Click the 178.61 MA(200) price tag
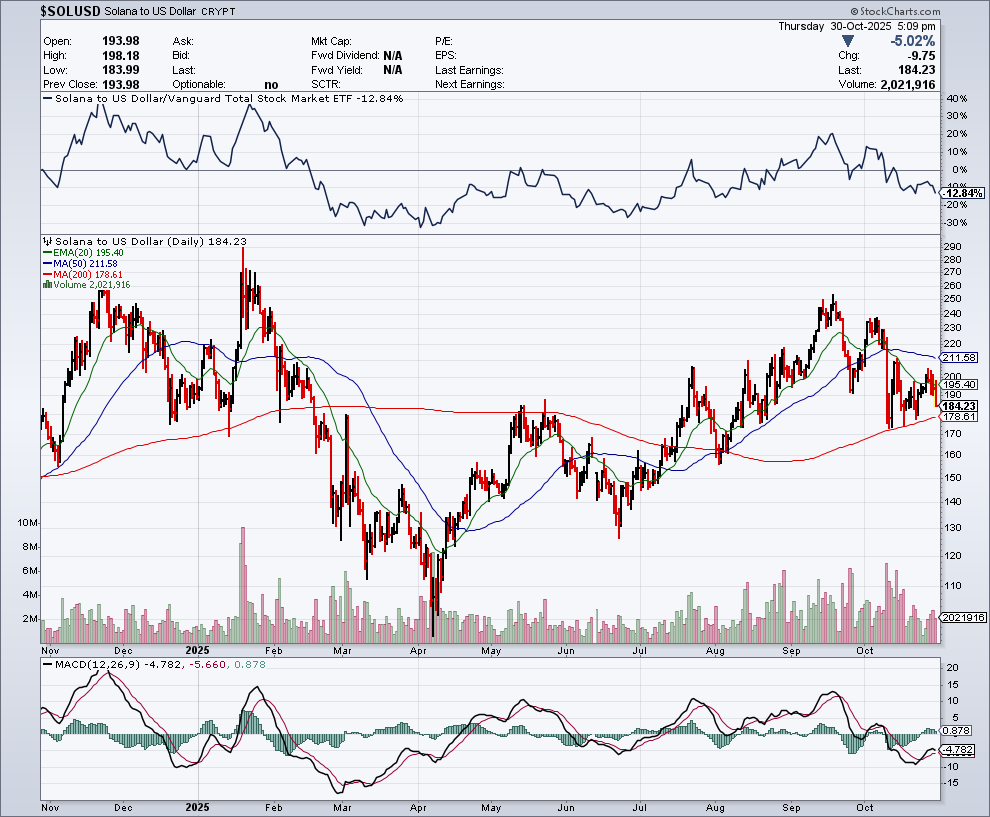 960,416
